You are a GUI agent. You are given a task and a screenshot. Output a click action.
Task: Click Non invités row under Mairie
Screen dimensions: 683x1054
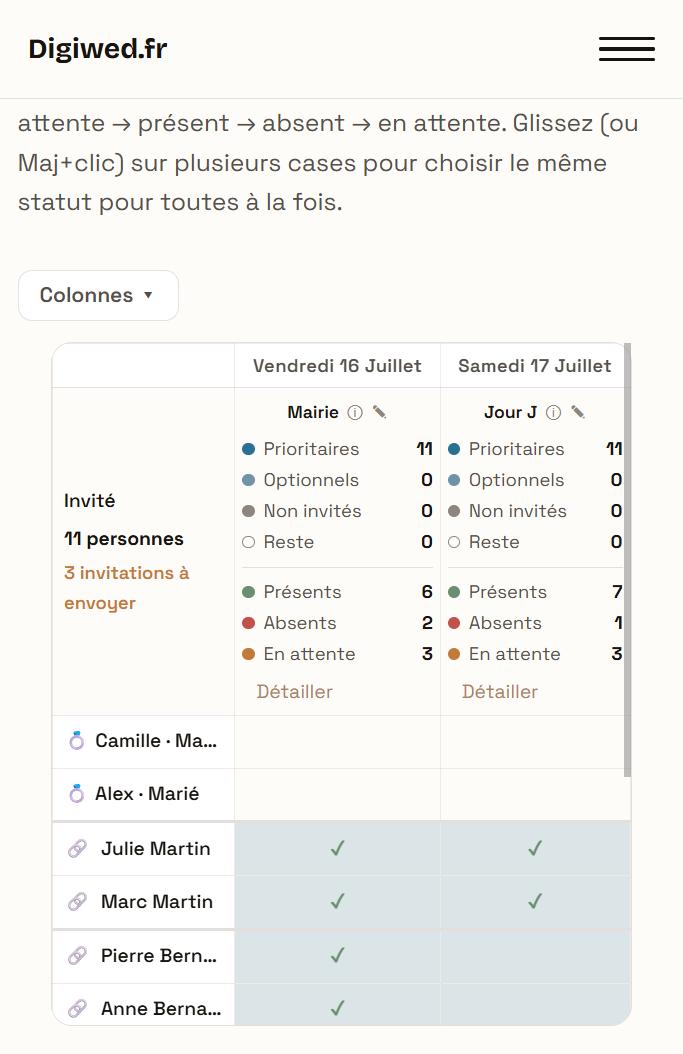click(x=337, y=511)
